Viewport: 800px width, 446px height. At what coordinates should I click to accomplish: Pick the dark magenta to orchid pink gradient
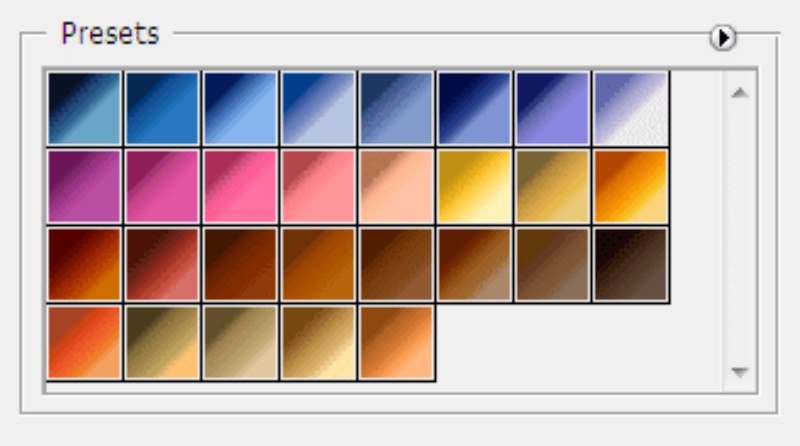(x=162, y=186)
